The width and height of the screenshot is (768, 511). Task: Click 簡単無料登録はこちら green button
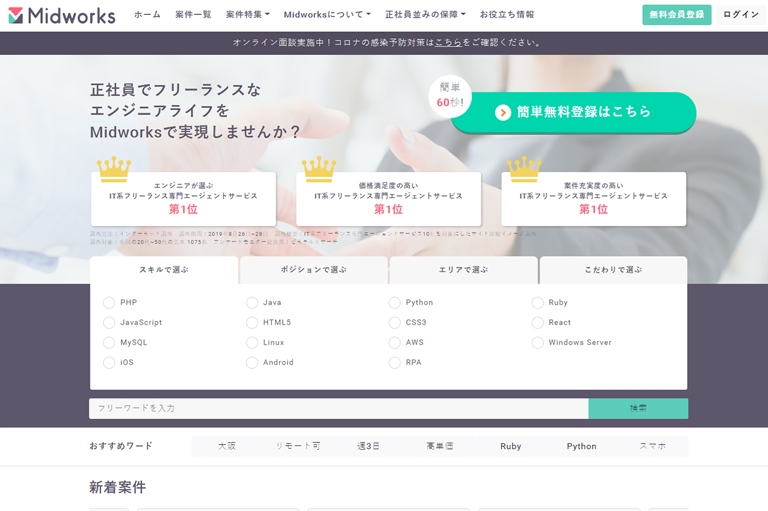click(x=574, y=112)
